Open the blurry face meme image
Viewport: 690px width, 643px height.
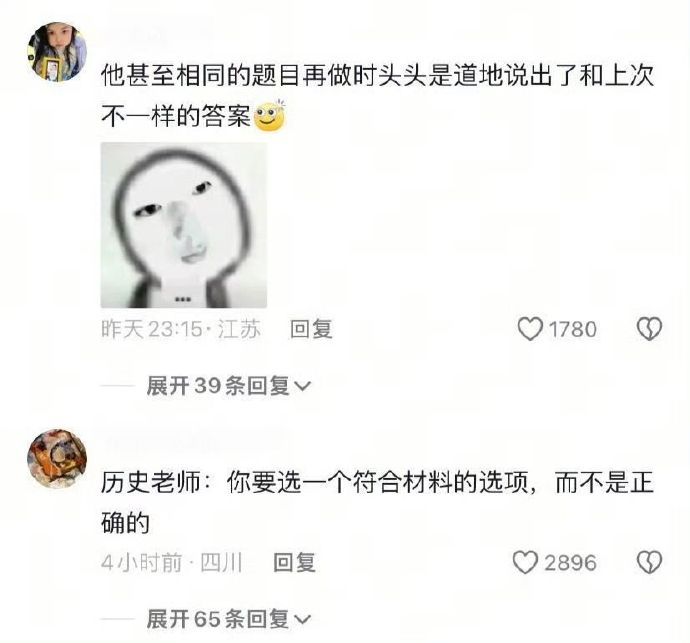pos(184,225)
